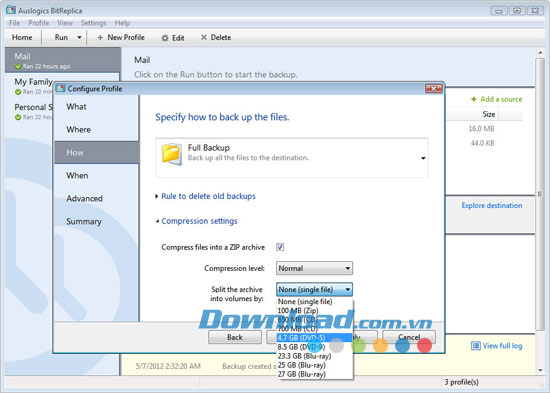Click the Back button
The width and height of the screenshot is (550, 393).
click(x=235, y=337)
